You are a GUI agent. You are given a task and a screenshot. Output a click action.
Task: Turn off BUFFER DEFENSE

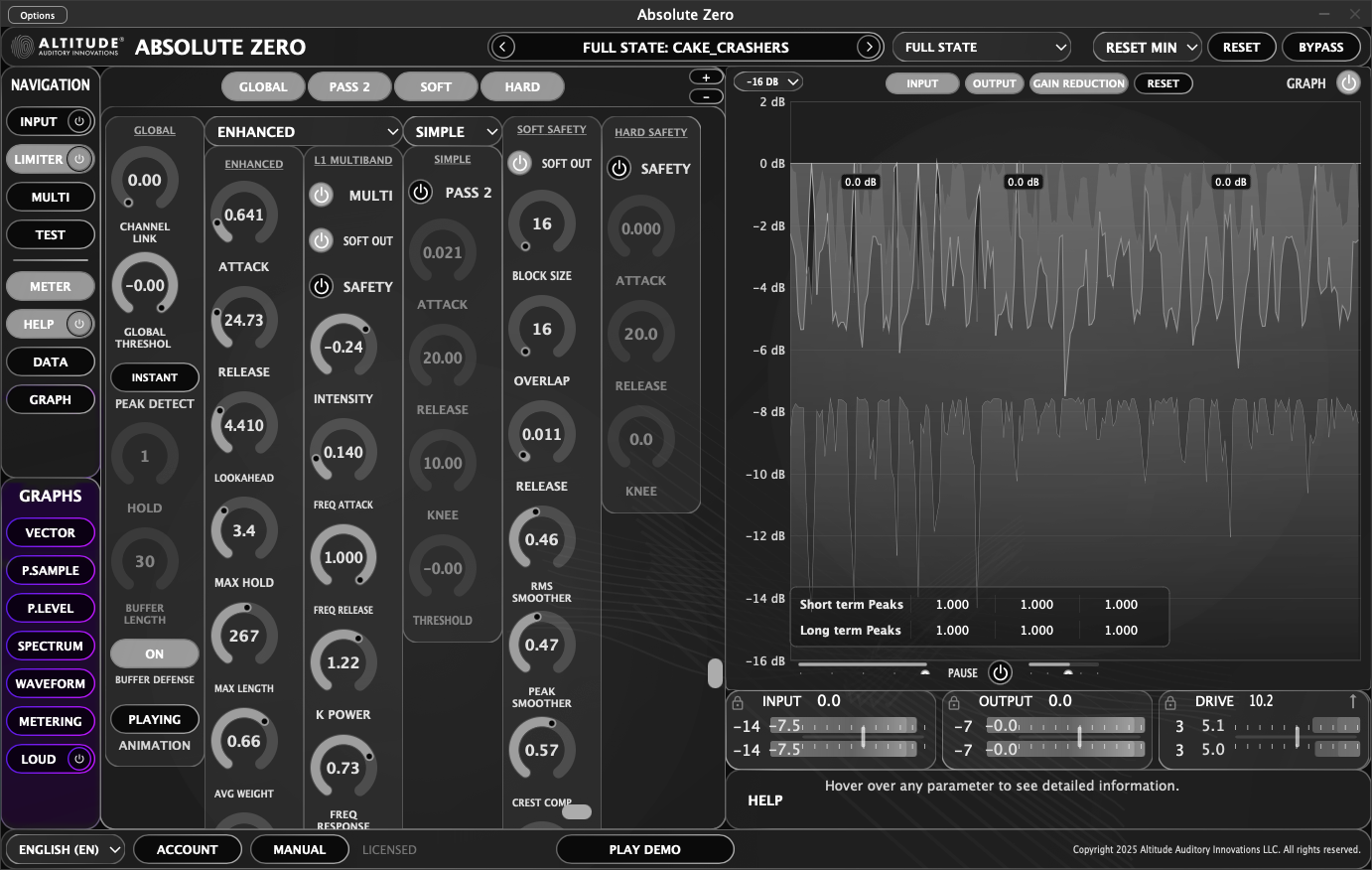(x=154, y=653)
